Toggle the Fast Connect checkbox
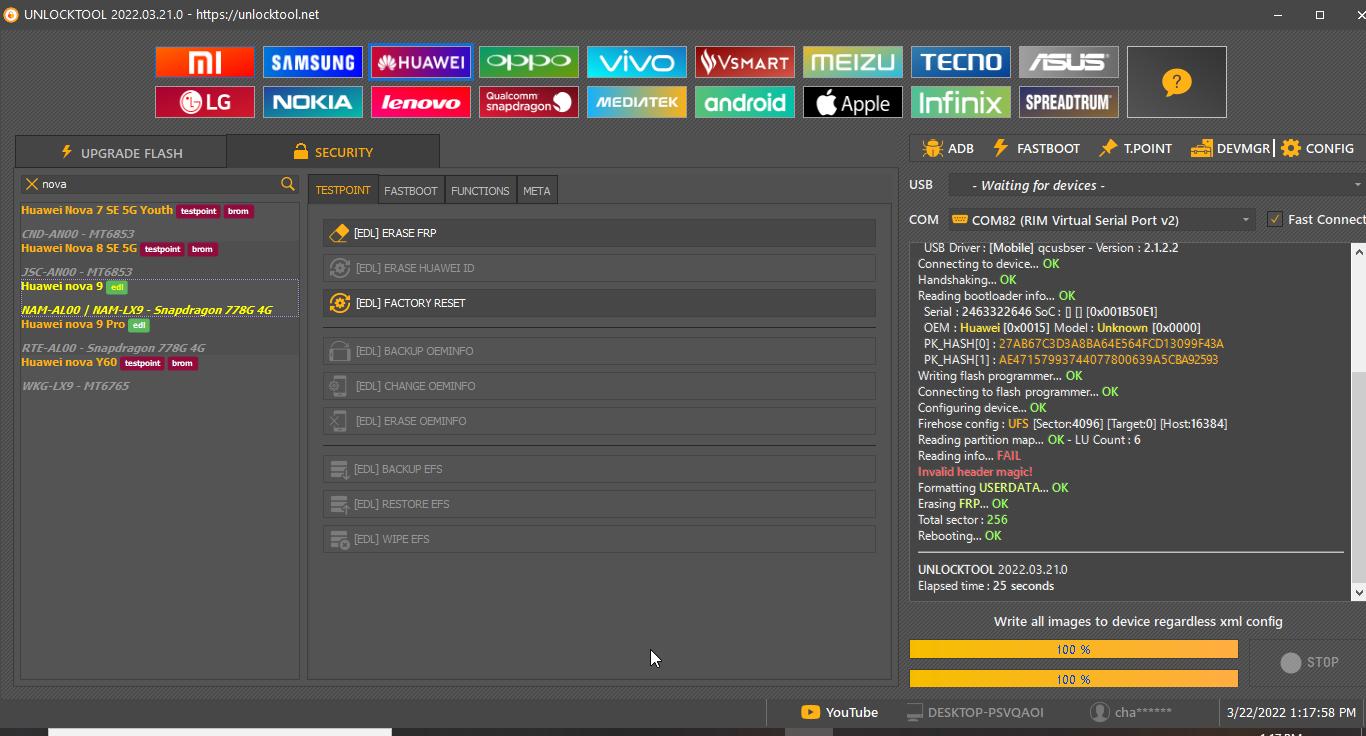 point(1275,219)
